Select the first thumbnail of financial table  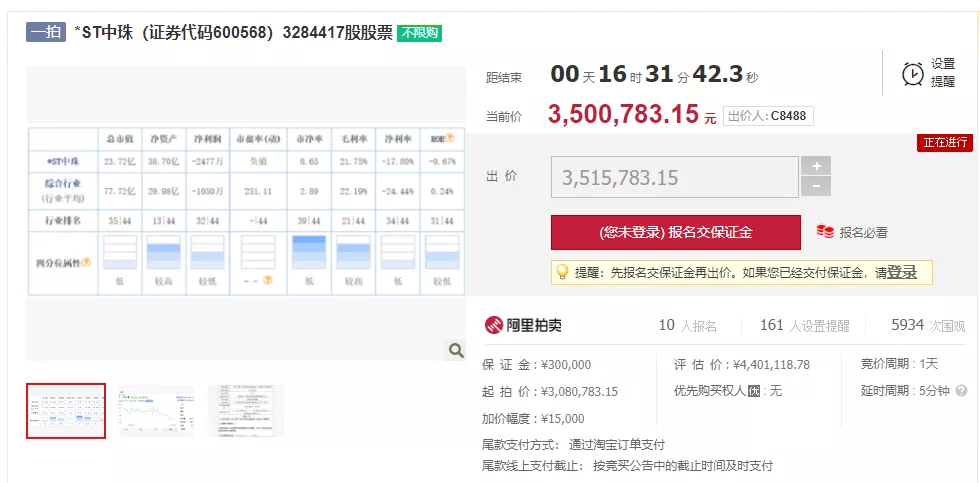point(66,411)
